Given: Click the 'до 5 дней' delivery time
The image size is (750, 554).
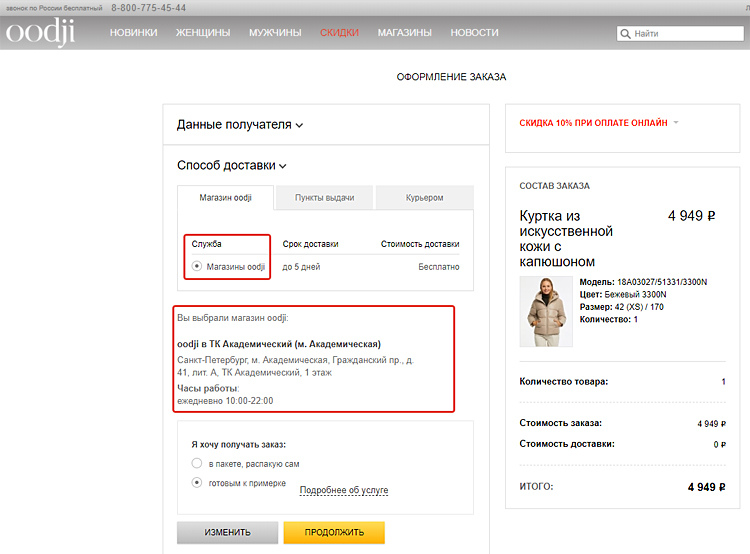Looking at the screenshot, I should [301, 267].
